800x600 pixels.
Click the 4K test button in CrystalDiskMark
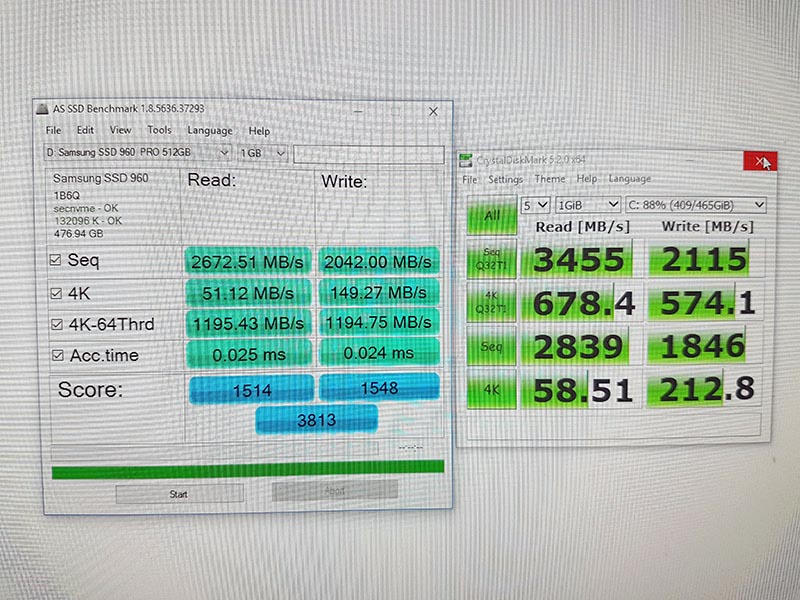click(492, 390)
